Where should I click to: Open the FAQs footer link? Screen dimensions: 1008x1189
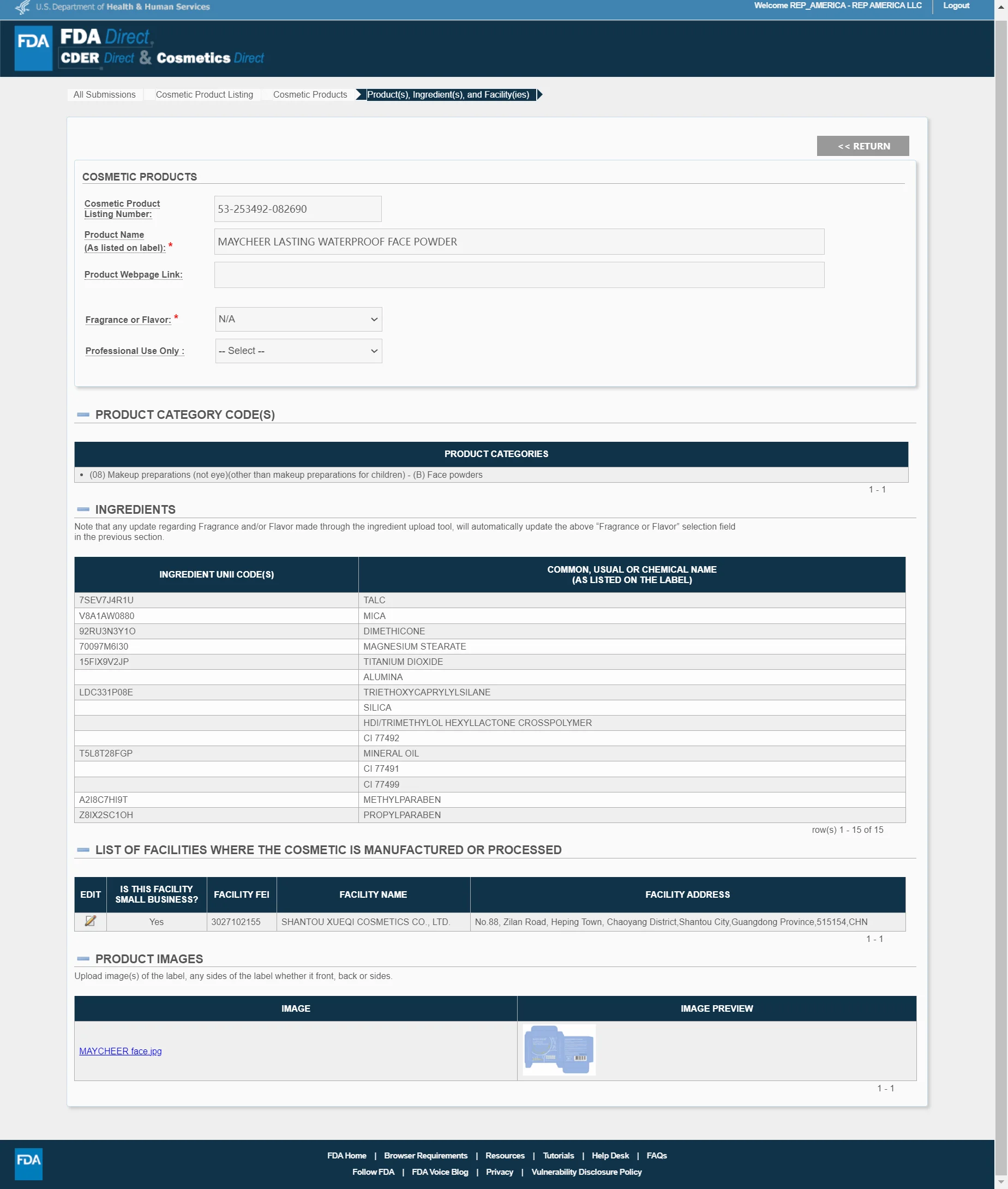tap(657, 1156)
